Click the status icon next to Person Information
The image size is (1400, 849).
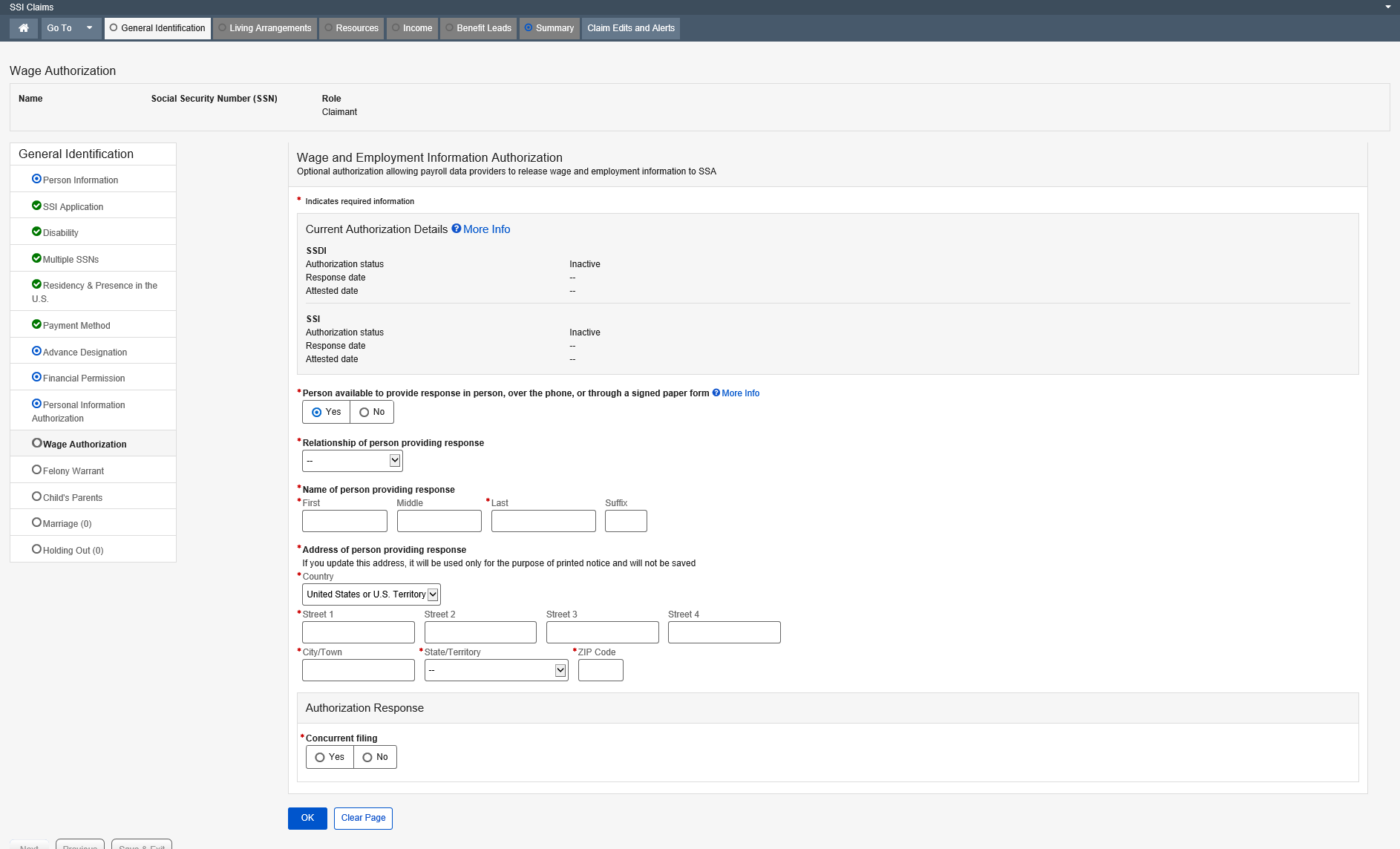tap(36, 179)
